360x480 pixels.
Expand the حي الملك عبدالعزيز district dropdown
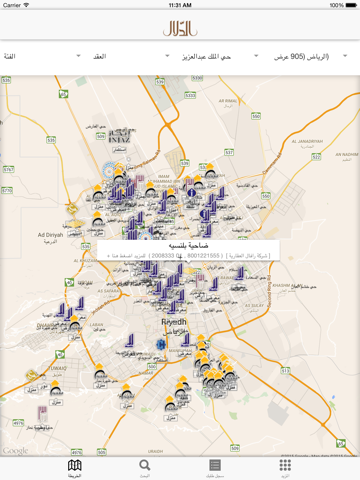(220, 56)
